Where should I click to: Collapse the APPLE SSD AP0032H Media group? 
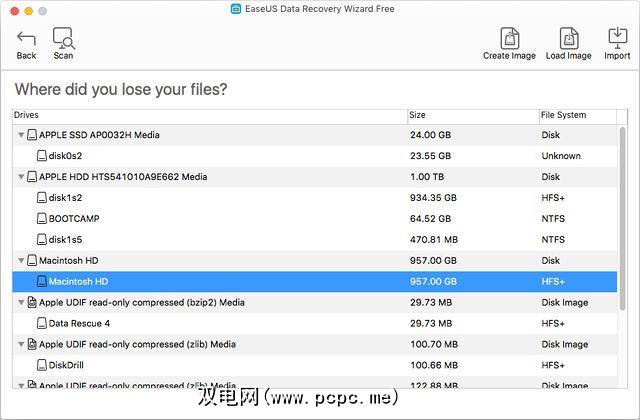pyautogui.click(x=21, y=135)
